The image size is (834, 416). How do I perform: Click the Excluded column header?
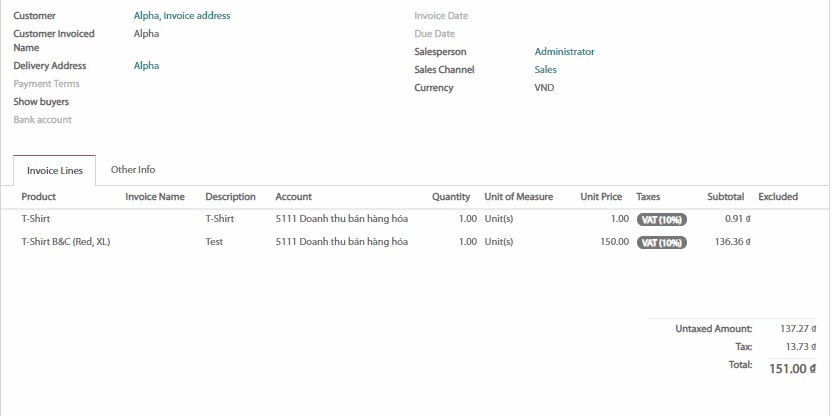pos(778,197)
